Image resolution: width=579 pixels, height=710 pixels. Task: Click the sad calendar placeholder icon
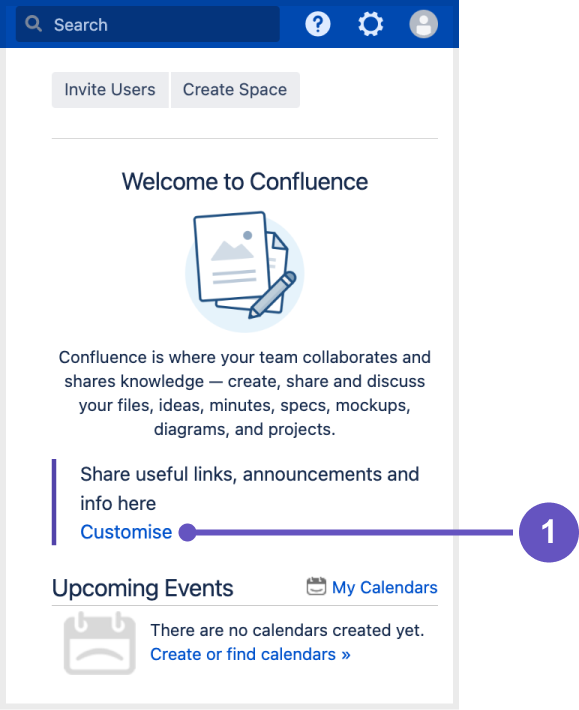[100, 643]
